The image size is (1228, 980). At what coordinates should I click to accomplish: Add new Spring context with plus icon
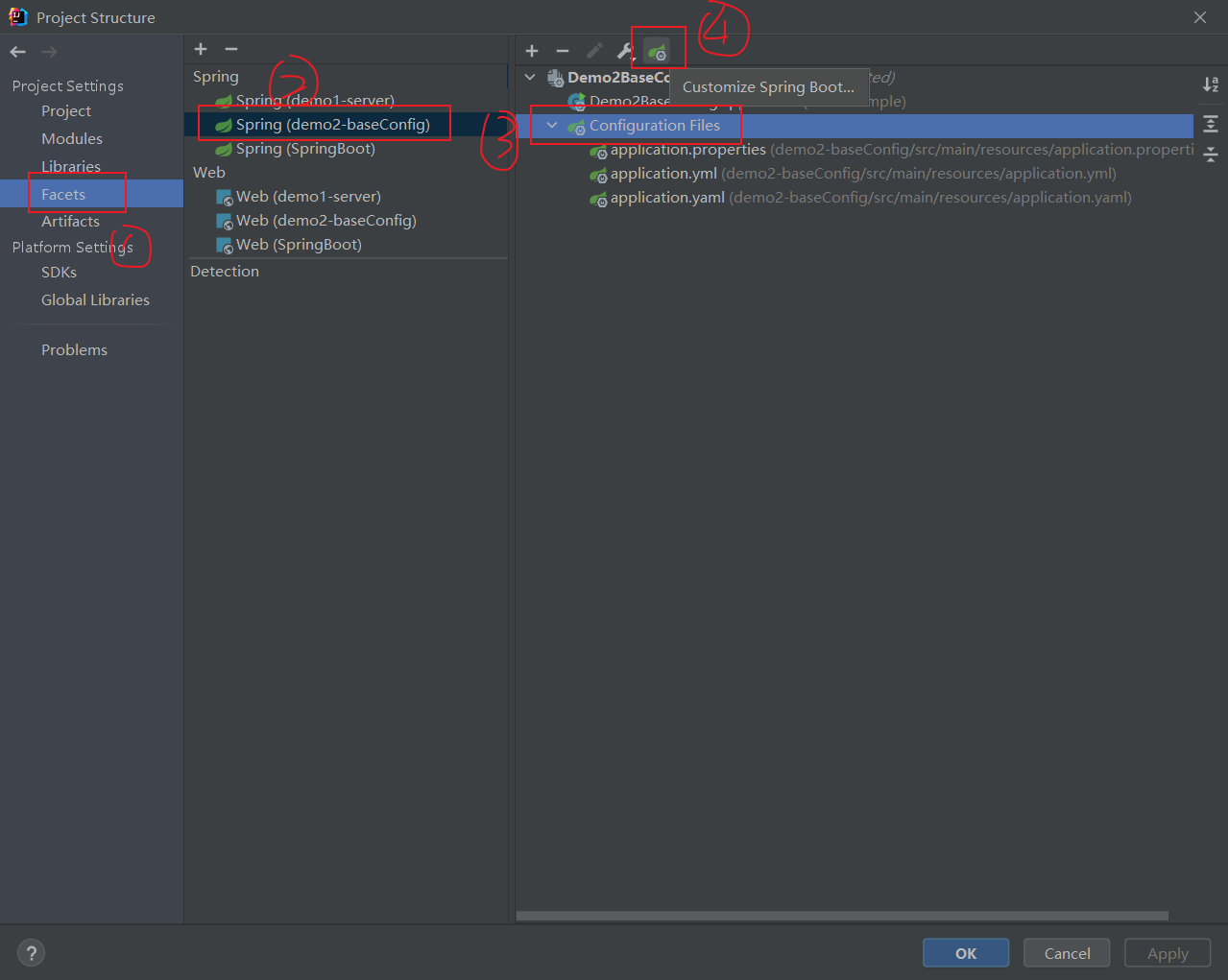(x=532, y=51)
